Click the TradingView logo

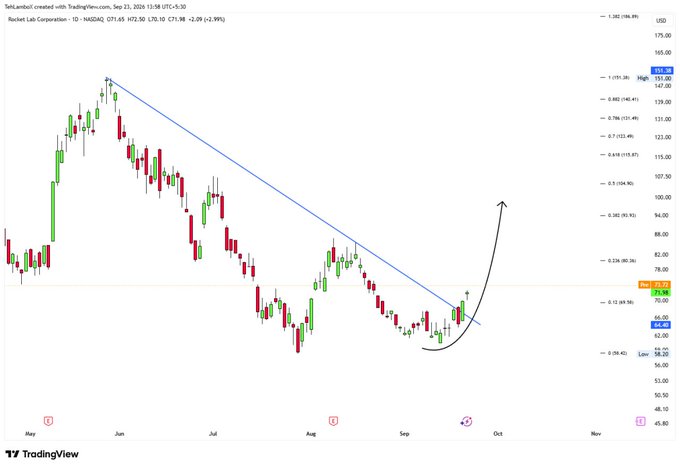click(42, 454)
